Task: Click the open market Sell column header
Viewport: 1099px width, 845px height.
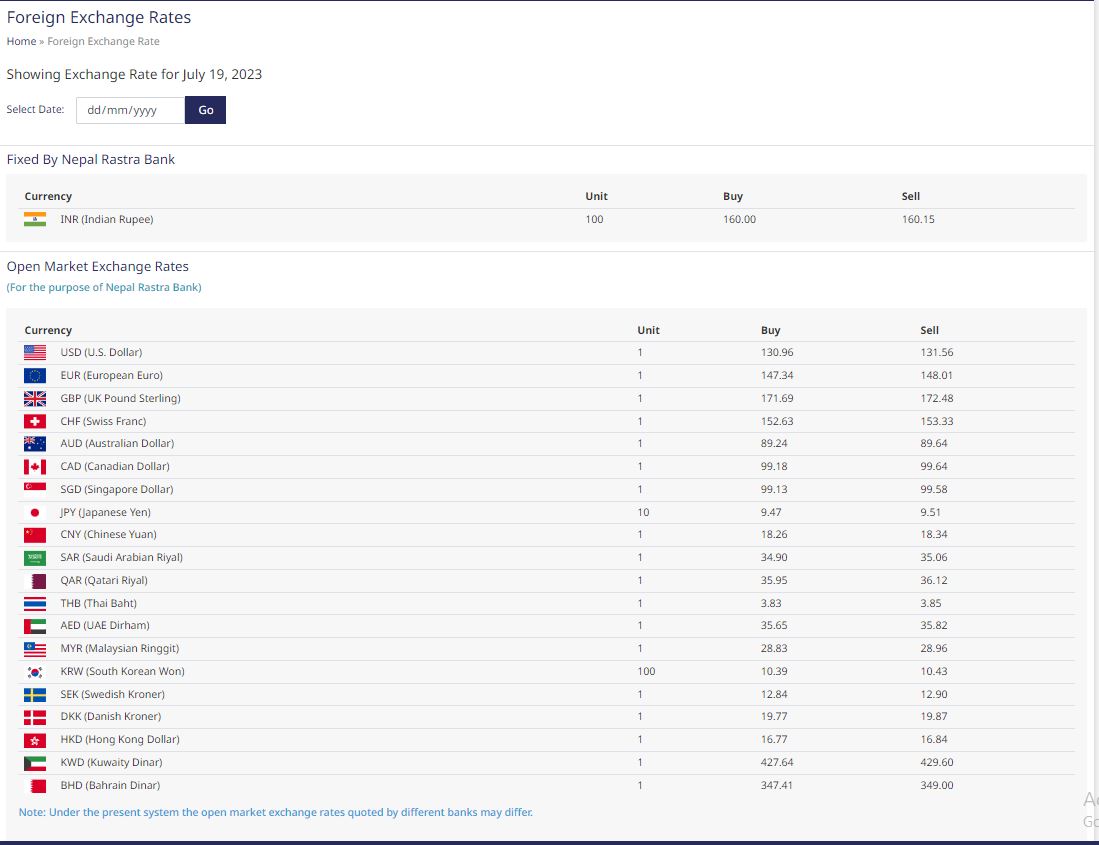Action: coord(929,331)
